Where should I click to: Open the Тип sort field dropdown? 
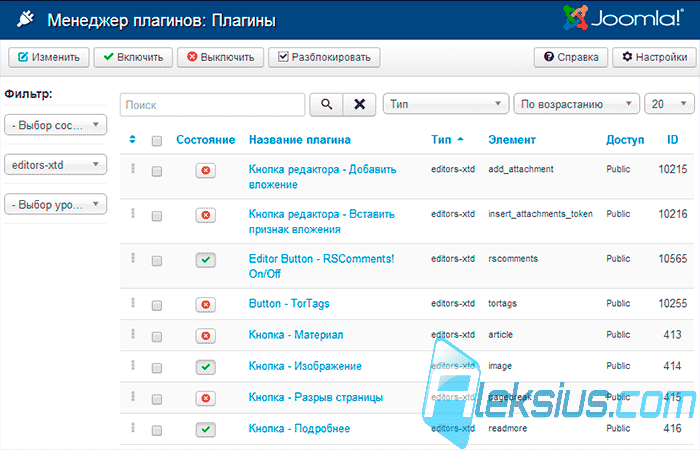446,104
